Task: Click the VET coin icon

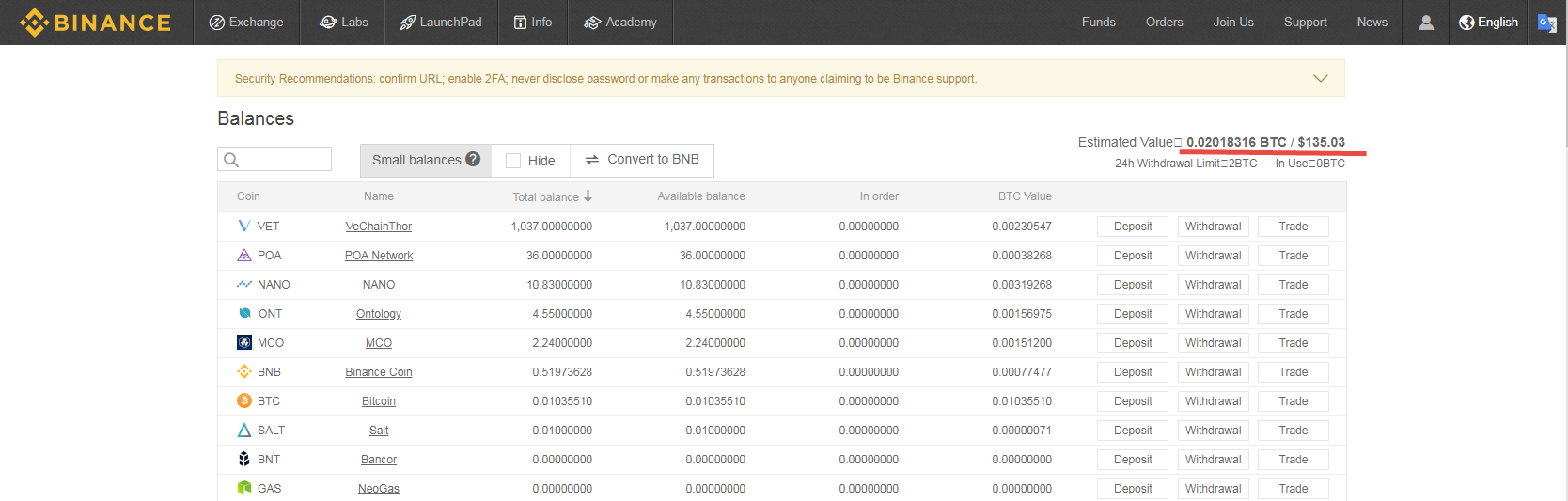Action: [244, 227]
